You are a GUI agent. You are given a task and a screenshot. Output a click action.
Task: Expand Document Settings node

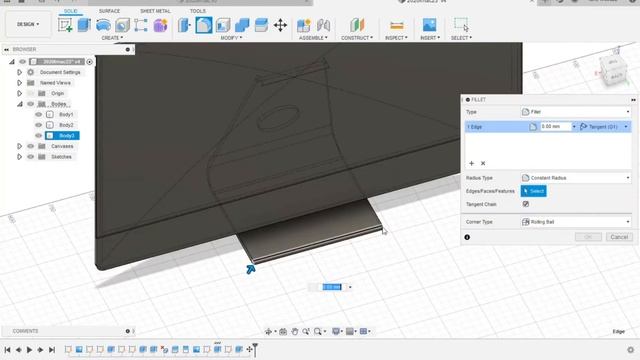click(19, 72)
